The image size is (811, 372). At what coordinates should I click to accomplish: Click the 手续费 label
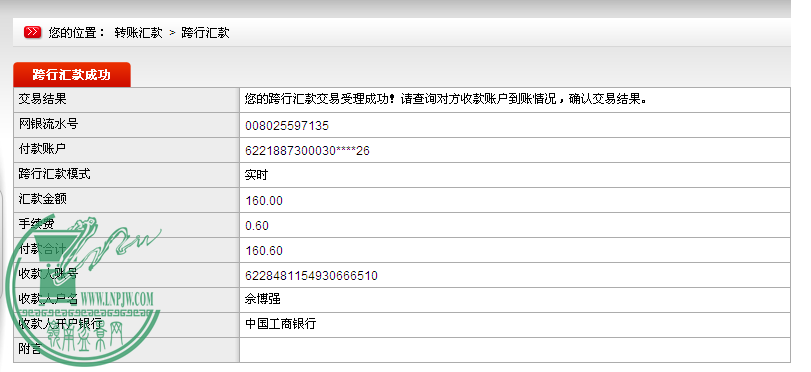(36, 224)
